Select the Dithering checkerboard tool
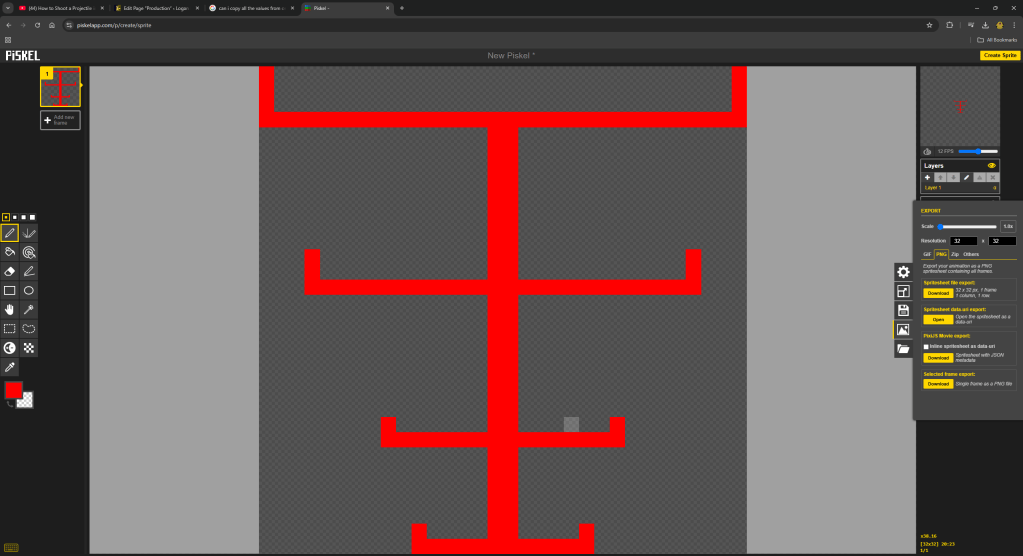 (x=29, y=348)
